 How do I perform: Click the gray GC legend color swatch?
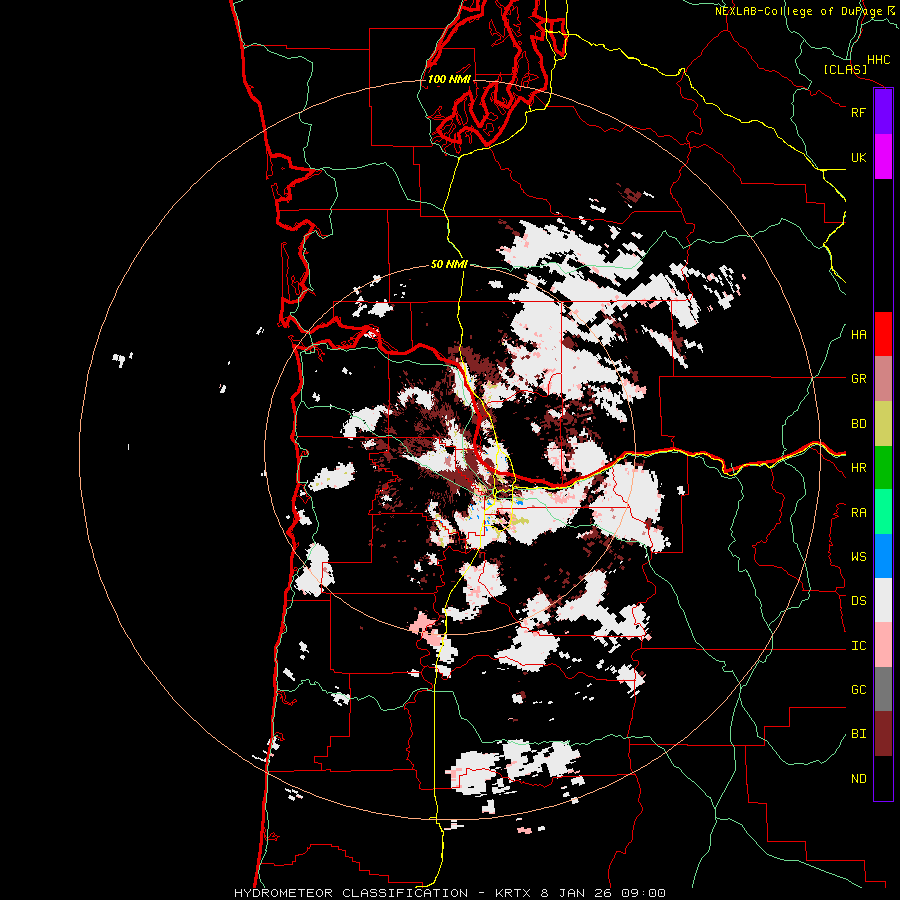coord(883,689)
